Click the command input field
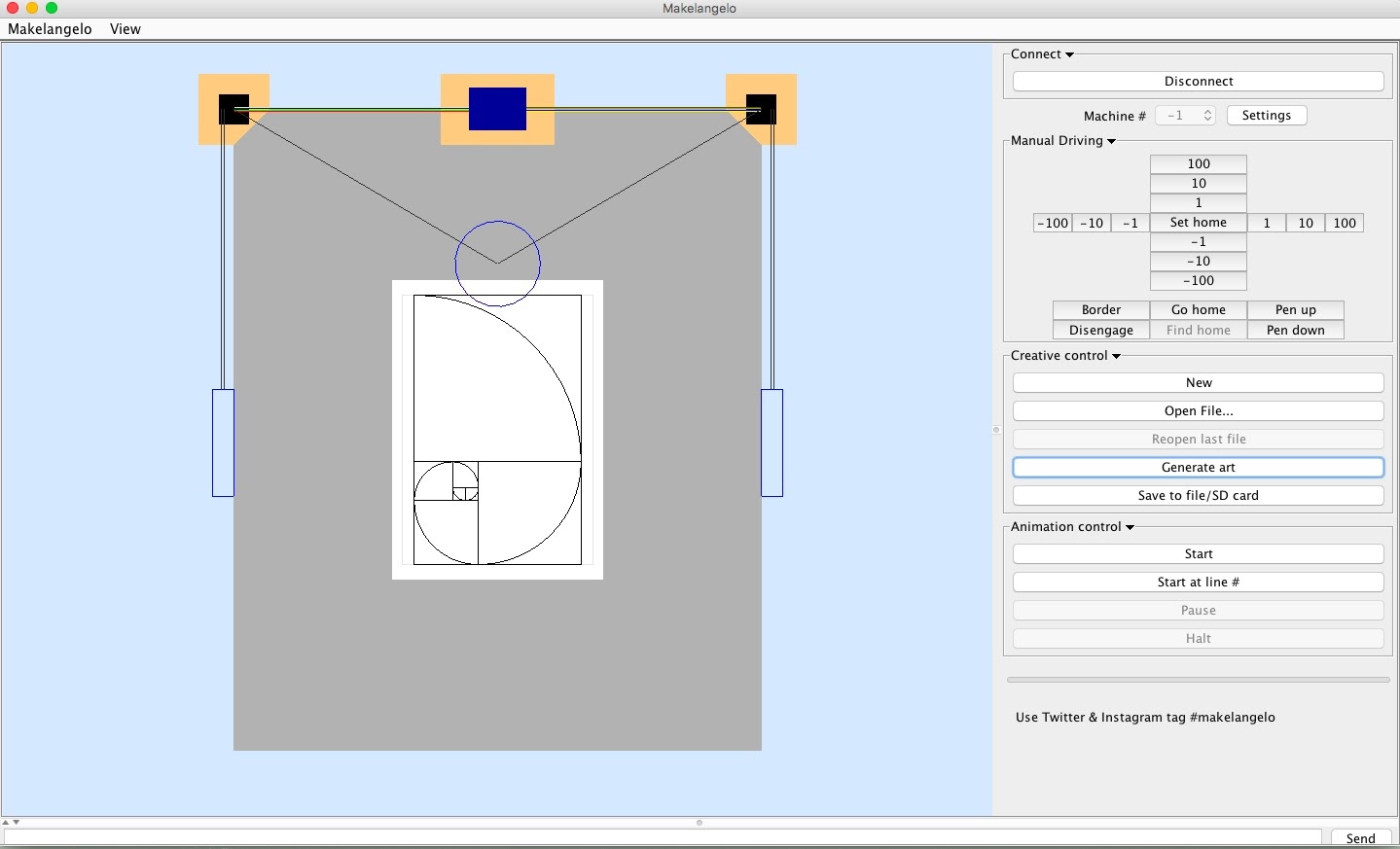Viewport: 1400px width, 849px height. click(663, 838)
